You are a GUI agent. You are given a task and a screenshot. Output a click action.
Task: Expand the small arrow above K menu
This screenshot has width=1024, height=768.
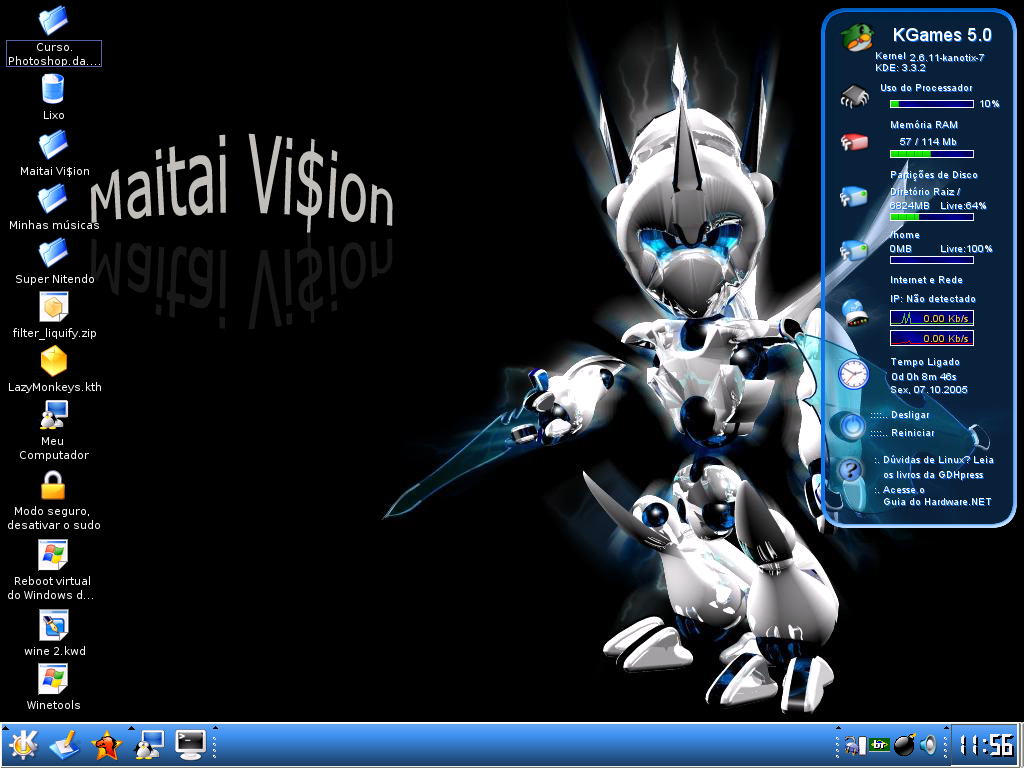(x=6, y=727)
